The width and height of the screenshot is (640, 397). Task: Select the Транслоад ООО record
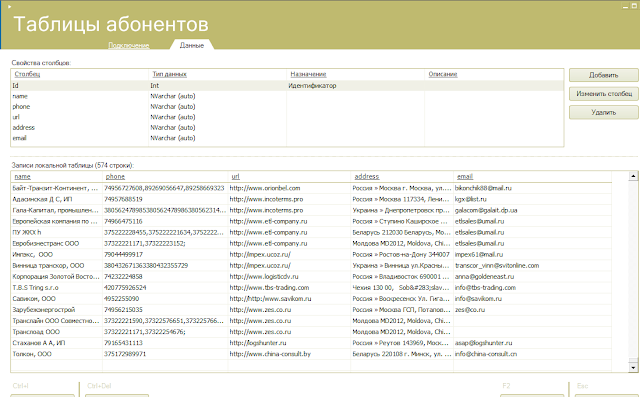click(x=311, y=332)
